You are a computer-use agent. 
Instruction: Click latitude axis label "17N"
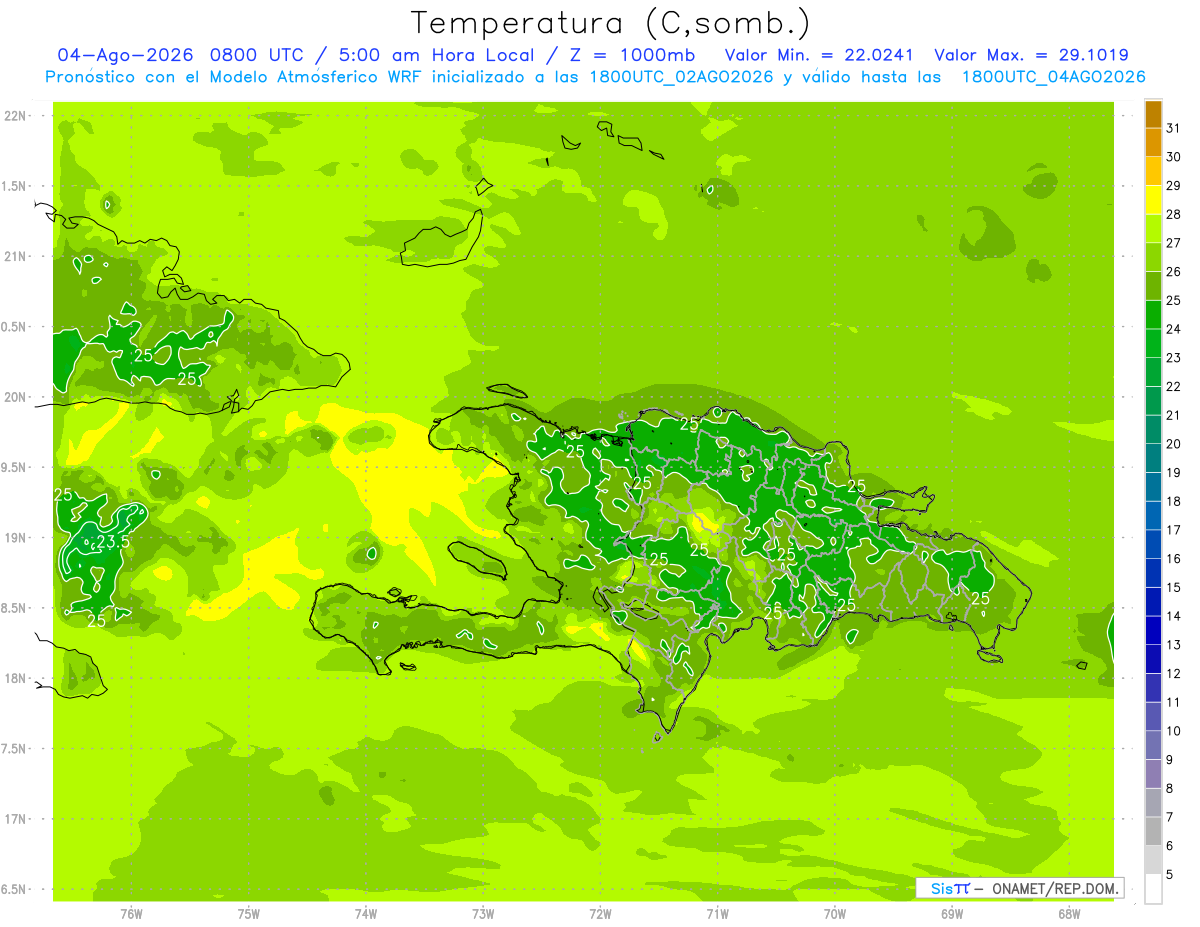pyautogui.click(x=14, y=819)
